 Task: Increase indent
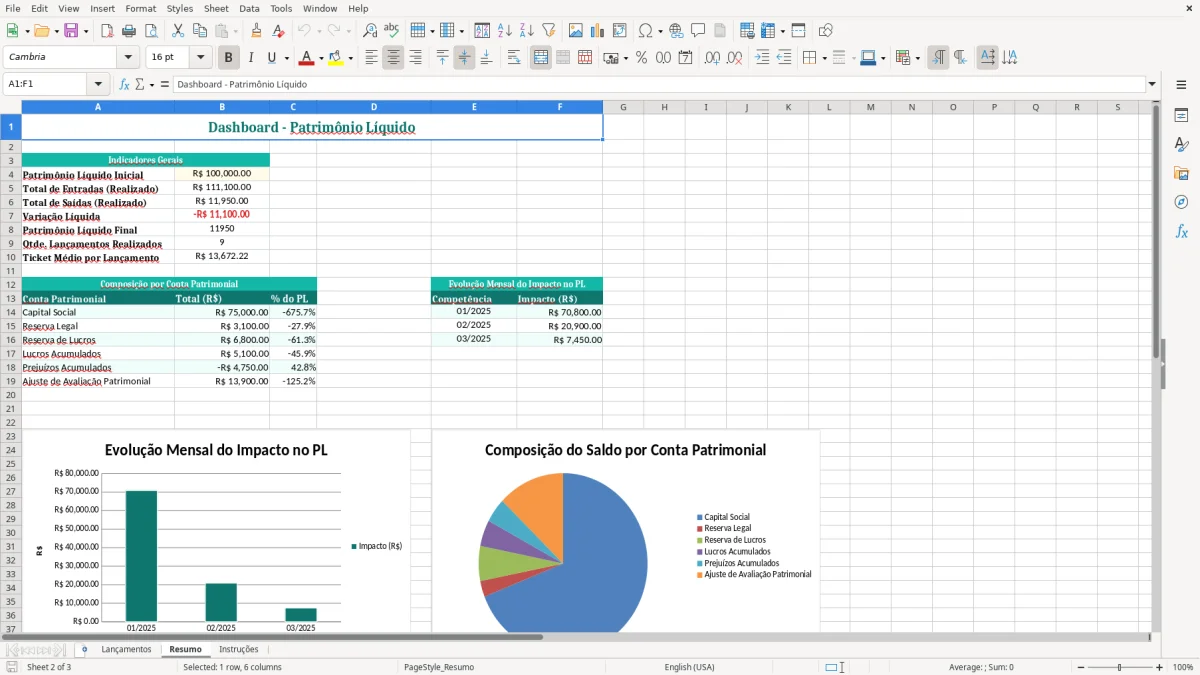click(x=762, y=58)
